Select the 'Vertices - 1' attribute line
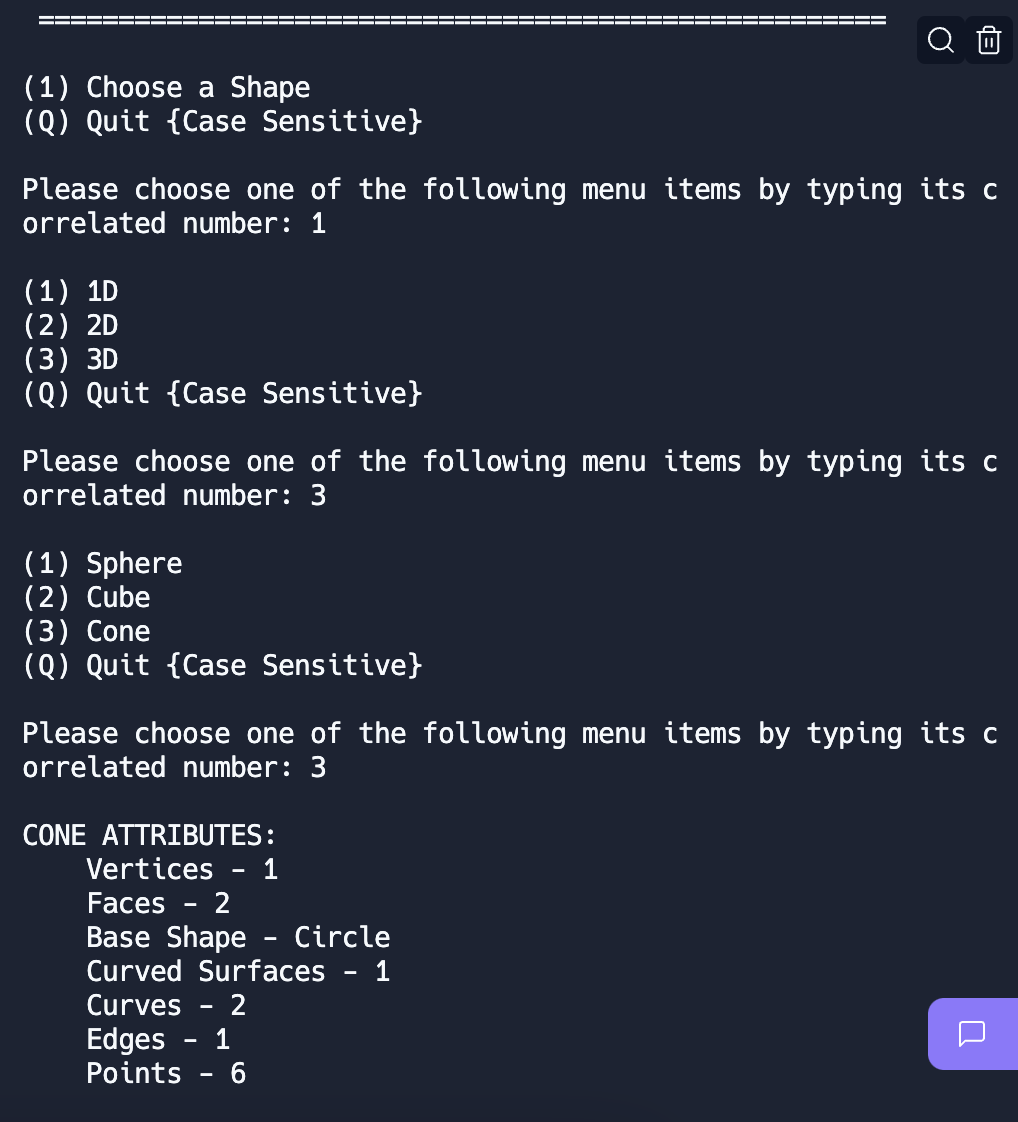 click(182, 869)
